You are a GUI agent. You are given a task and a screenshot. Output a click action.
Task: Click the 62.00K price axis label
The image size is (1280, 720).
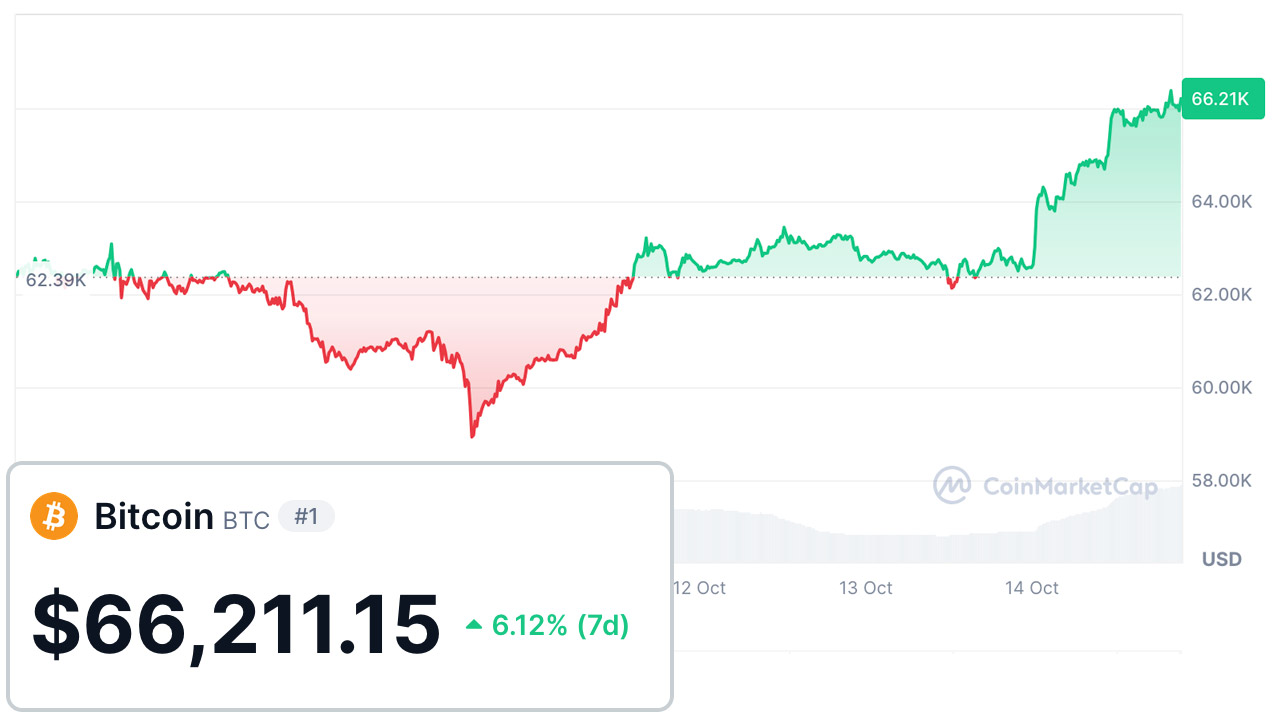click(1219, 295)
